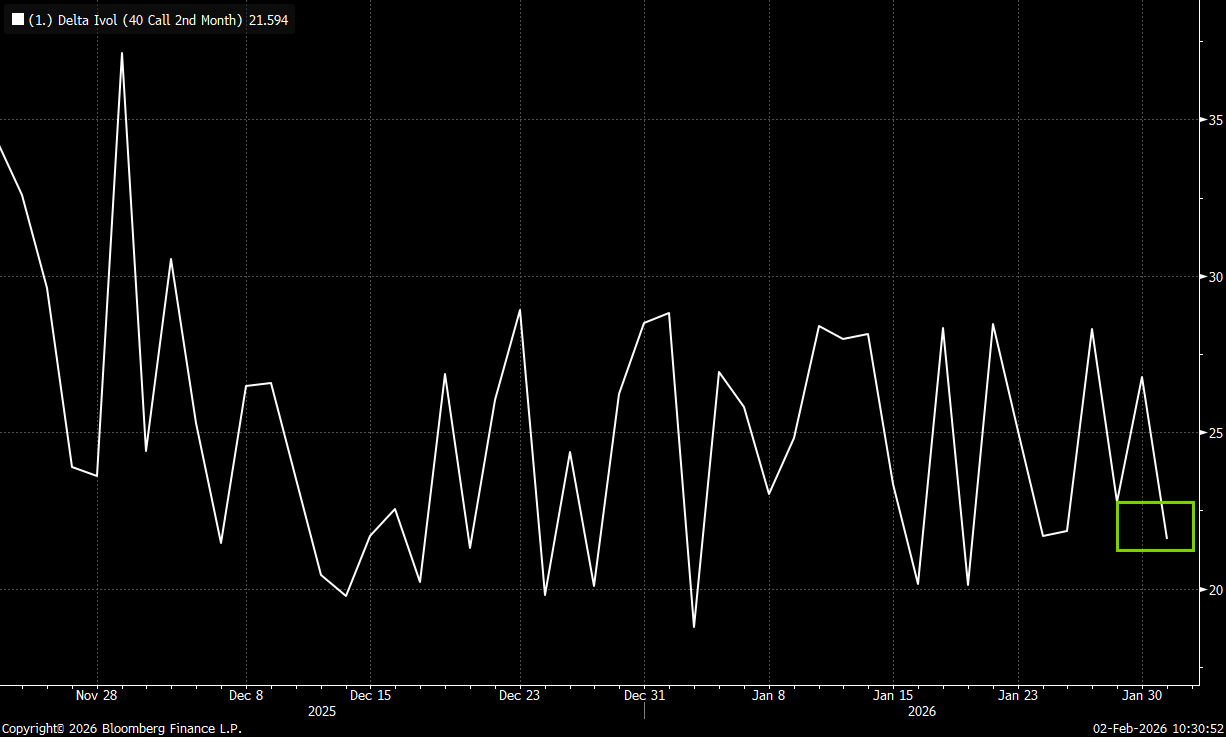
Task: Click the Dec 31 date label
Action: [643, 695]
